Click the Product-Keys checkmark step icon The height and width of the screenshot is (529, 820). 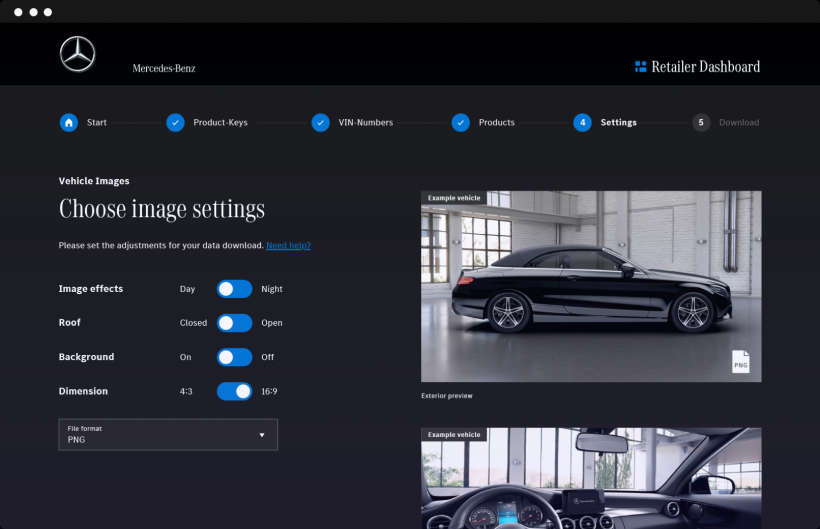pos(175,122)
